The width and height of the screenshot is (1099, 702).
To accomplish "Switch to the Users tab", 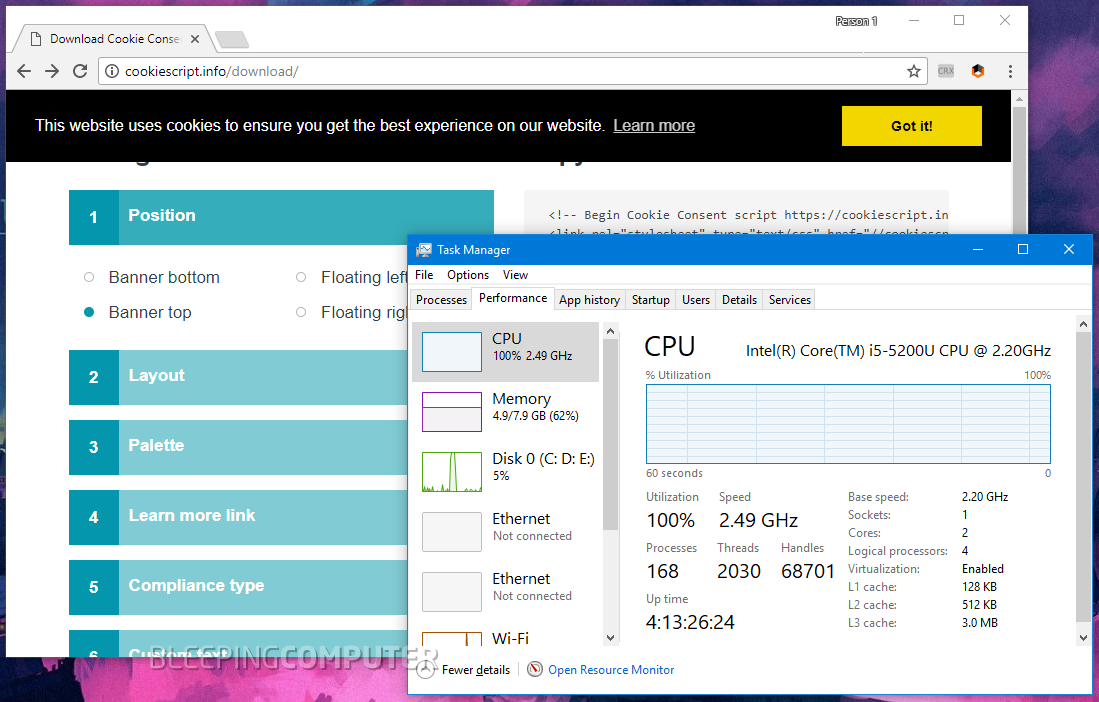I will pyautogui.click(x=696, y=300).
